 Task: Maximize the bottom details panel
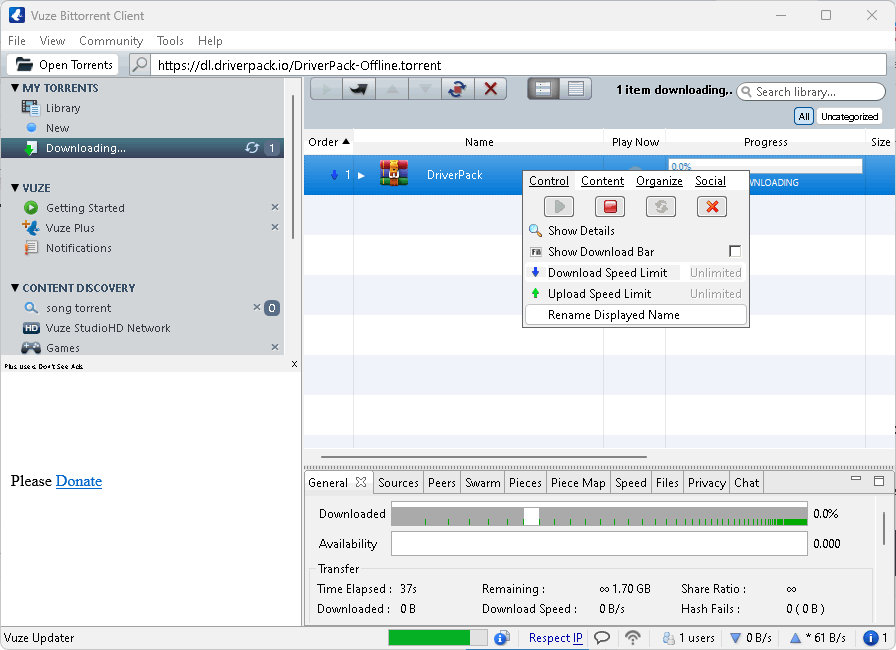pyautogui.click(x=879, y=481)
